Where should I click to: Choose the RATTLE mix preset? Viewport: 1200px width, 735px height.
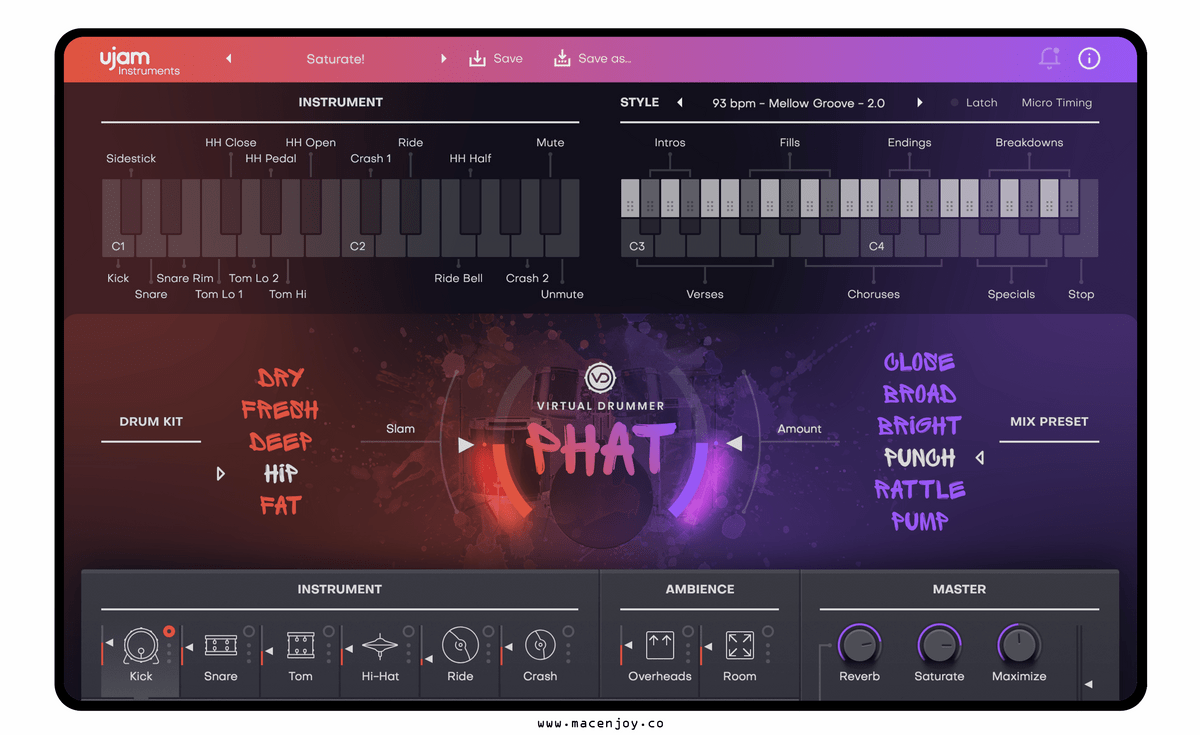tap(919, 490)
